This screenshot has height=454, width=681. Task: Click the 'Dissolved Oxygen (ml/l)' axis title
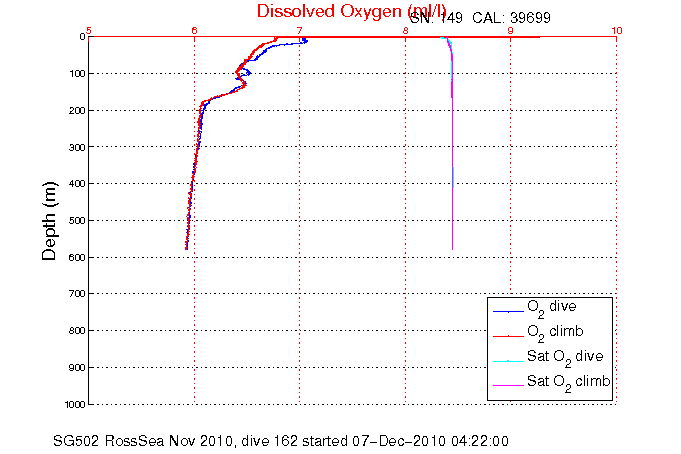coord(351,11)
